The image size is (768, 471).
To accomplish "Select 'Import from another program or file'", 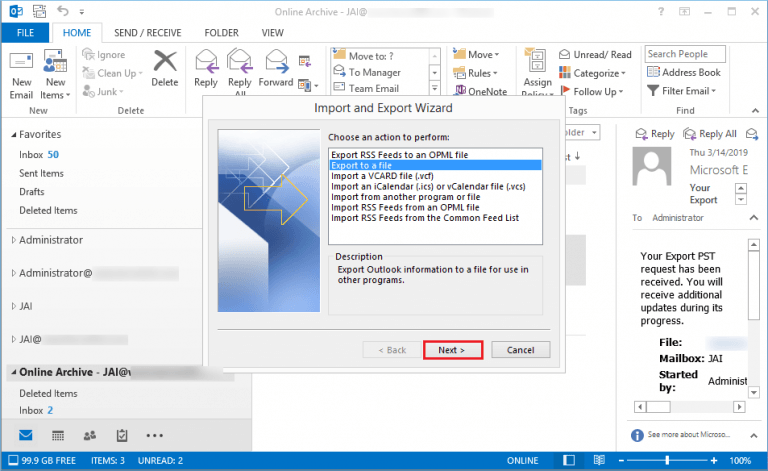I will [x=435, y=197].
